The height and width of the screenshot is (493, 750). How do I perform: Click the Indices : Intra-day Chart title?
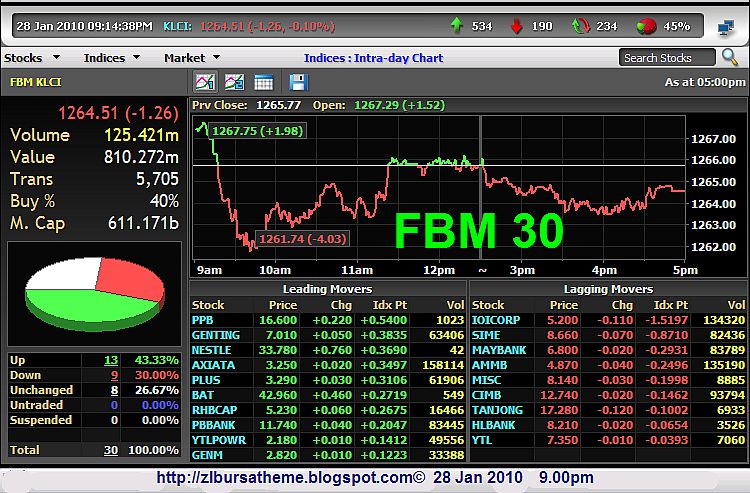(x=374, y=58)
